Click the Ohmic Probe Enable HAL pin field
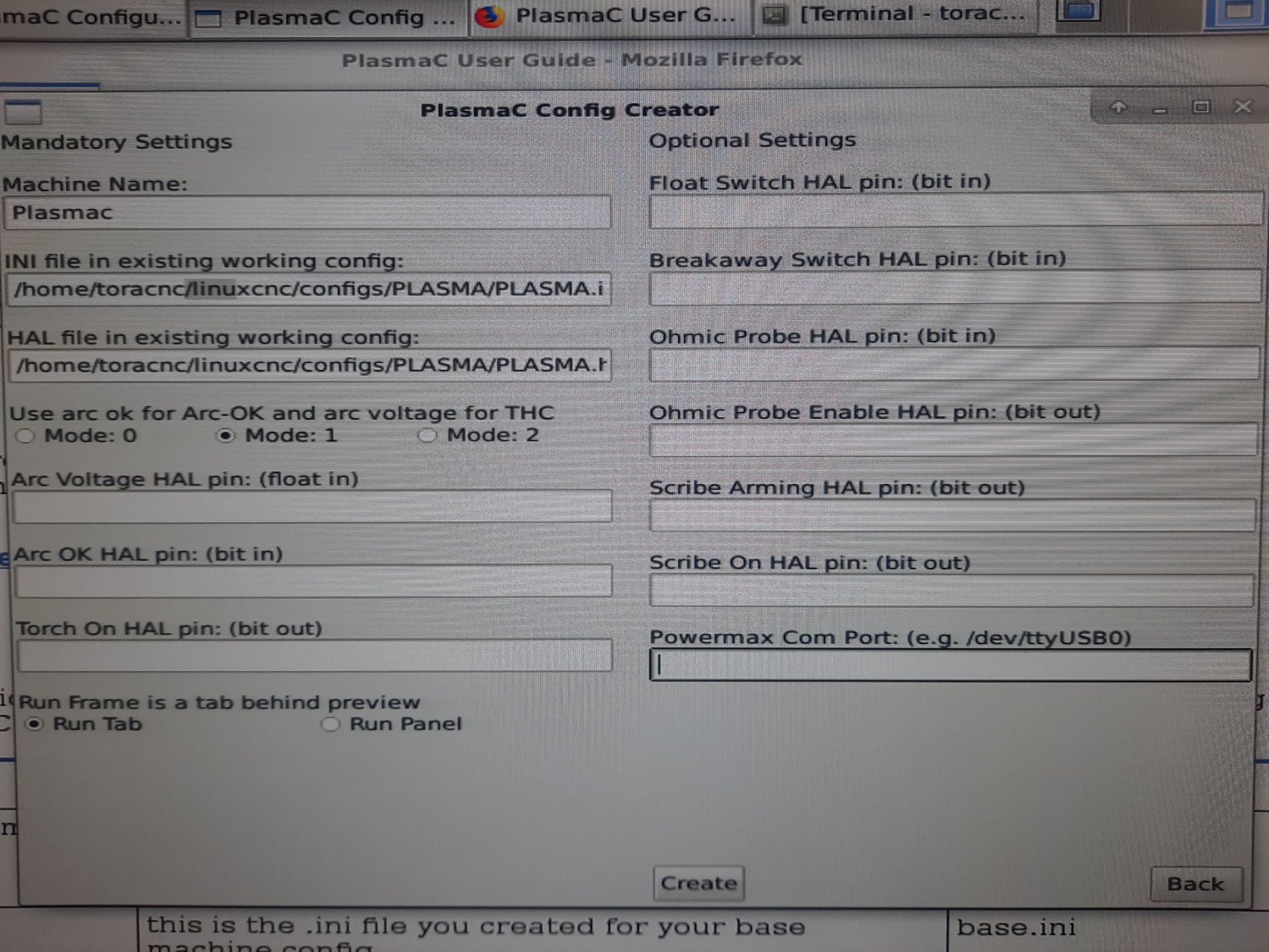The image size is (1269, 952). point(953,440)
